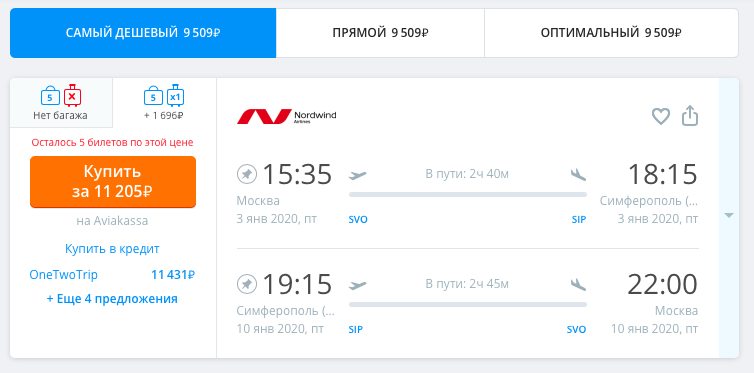Viewport: 754px width, 373px height.
Task: Select the САМЫЙ ДЕШЕВЫЙ tab
Action: (x=143, y=33)
